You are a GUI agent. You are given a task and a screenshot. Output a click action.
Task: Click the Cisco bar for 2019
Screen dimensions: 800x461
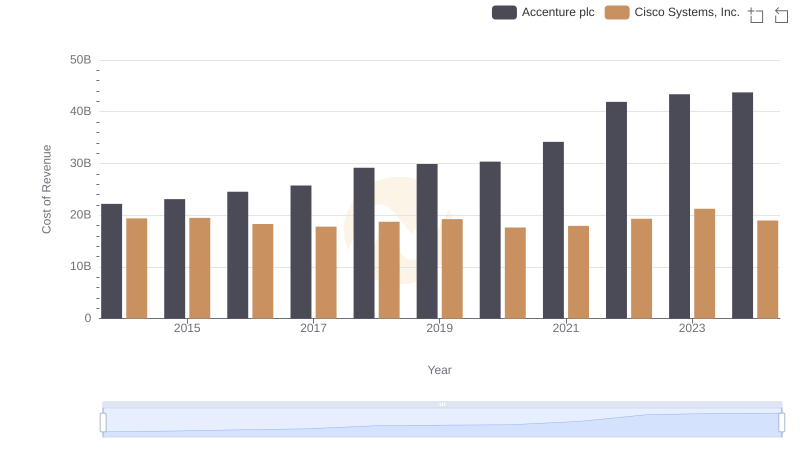pyautogui.click(x=452, y=268)
